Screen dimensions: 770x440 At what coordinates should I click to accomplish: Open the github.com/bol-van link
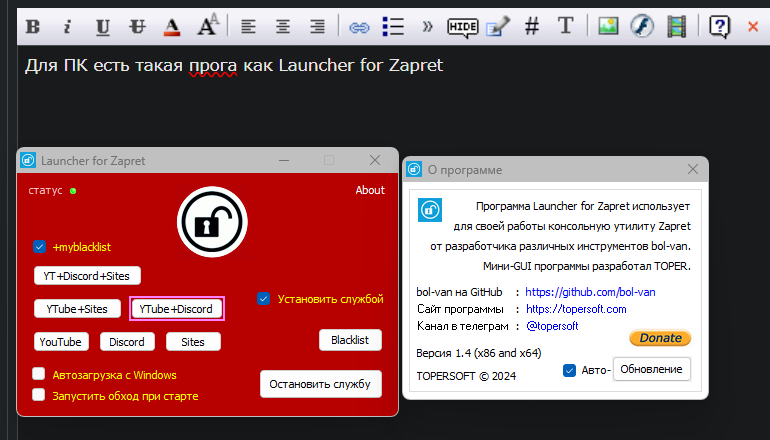click(x=590, y=292)
